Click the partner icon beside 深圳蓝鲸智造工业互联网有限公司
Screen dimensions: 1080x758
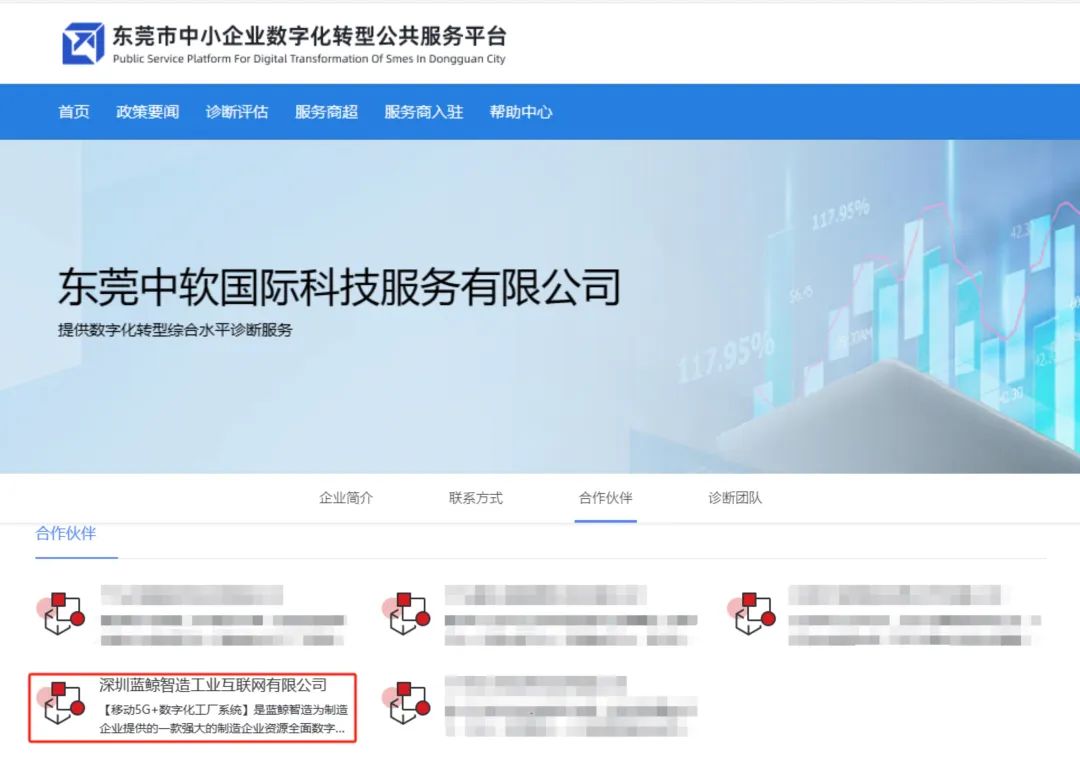[61, 702]
